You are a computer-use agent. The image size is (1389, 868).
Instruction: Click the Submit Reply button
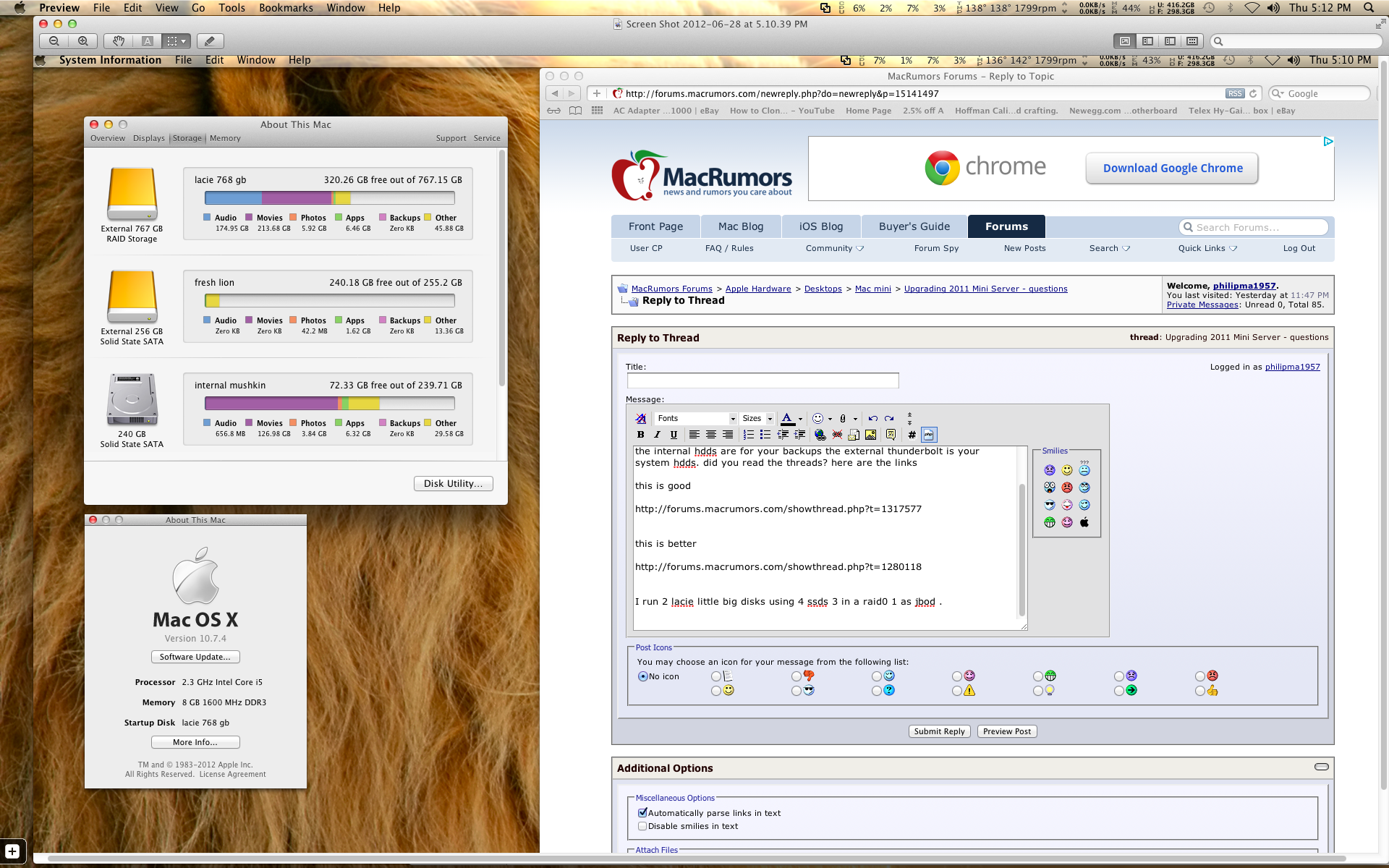click(939, 731)
